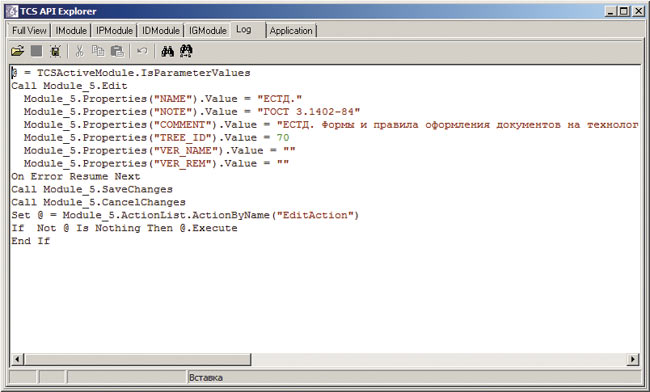The height and width of the screenshot is (392, 650).
Task: Click the "Call Module_5.SaveChanges" line
Action: pyautogui.click(x=92, y=189)
